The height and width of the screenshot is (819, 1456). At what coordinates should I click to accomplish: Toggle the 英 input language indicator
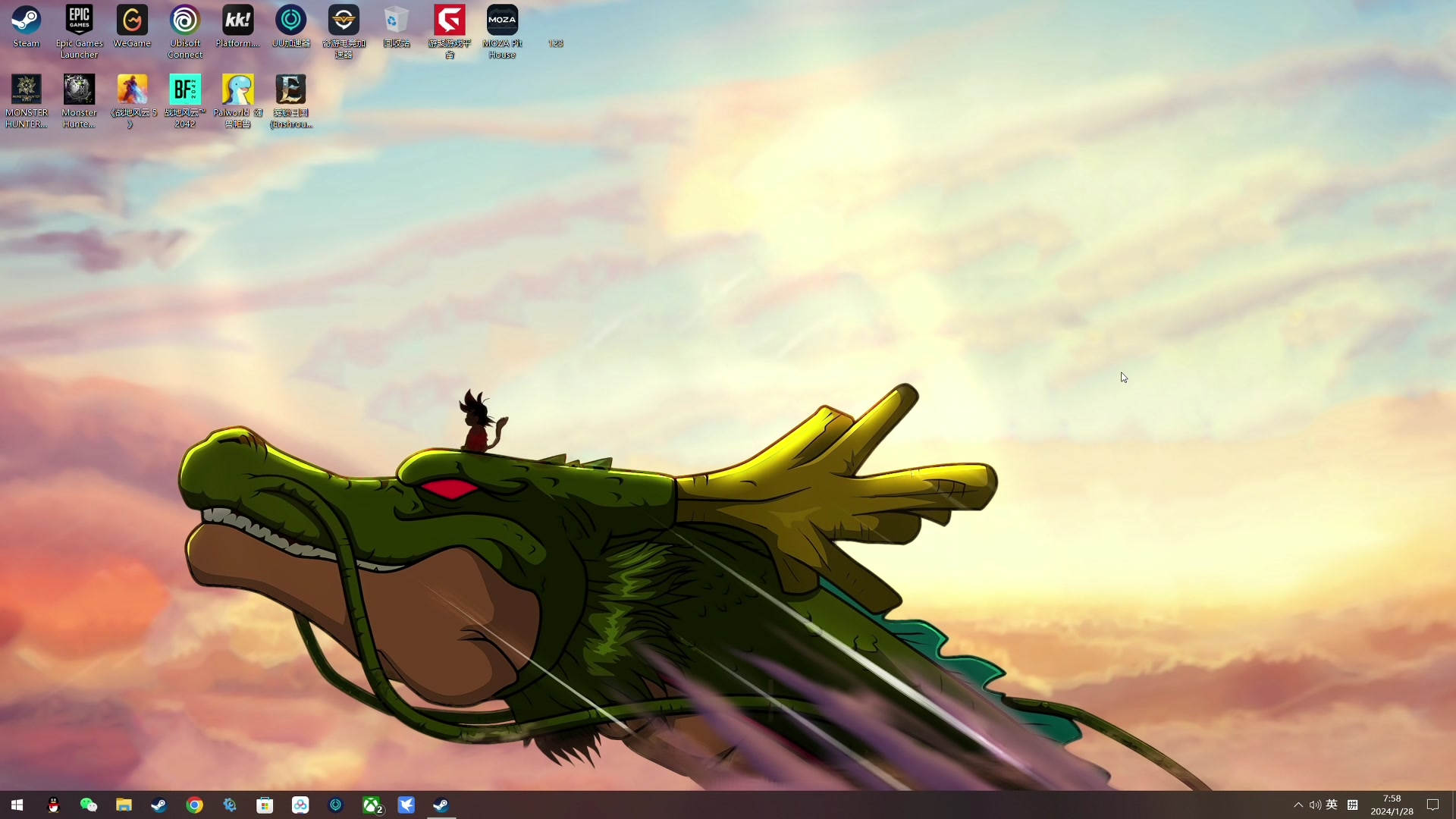pyautogui.click(x=1332, y=805)
